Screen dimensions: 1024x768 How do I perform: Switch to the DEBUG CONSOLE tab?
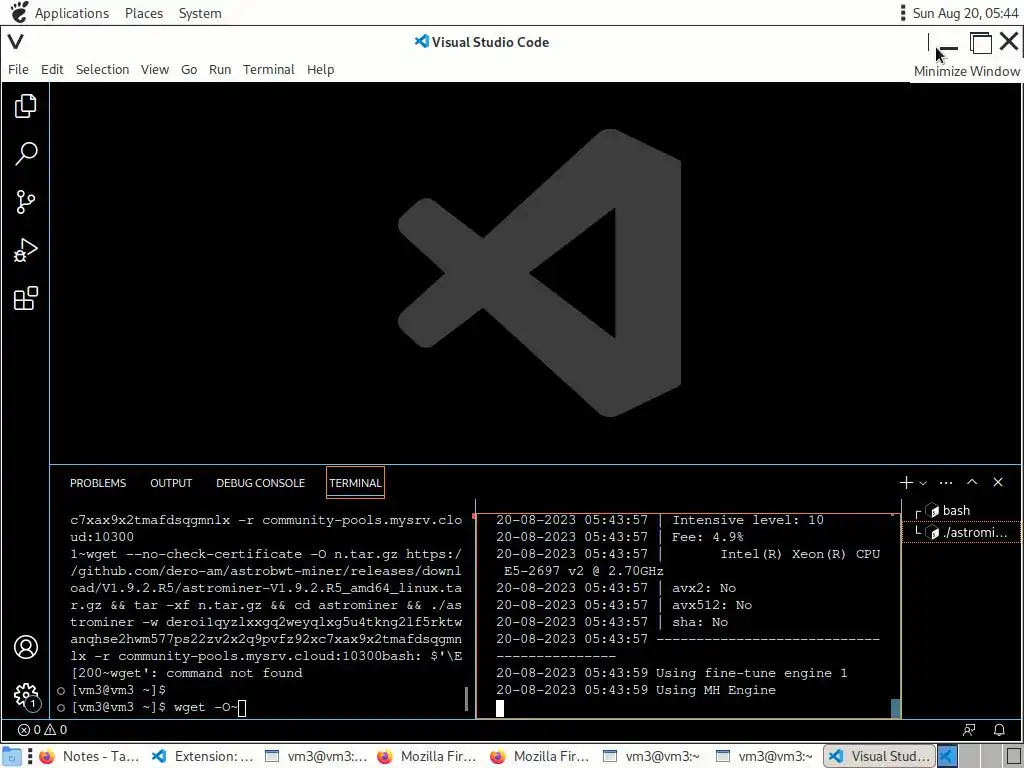click(x=261, y=483)
